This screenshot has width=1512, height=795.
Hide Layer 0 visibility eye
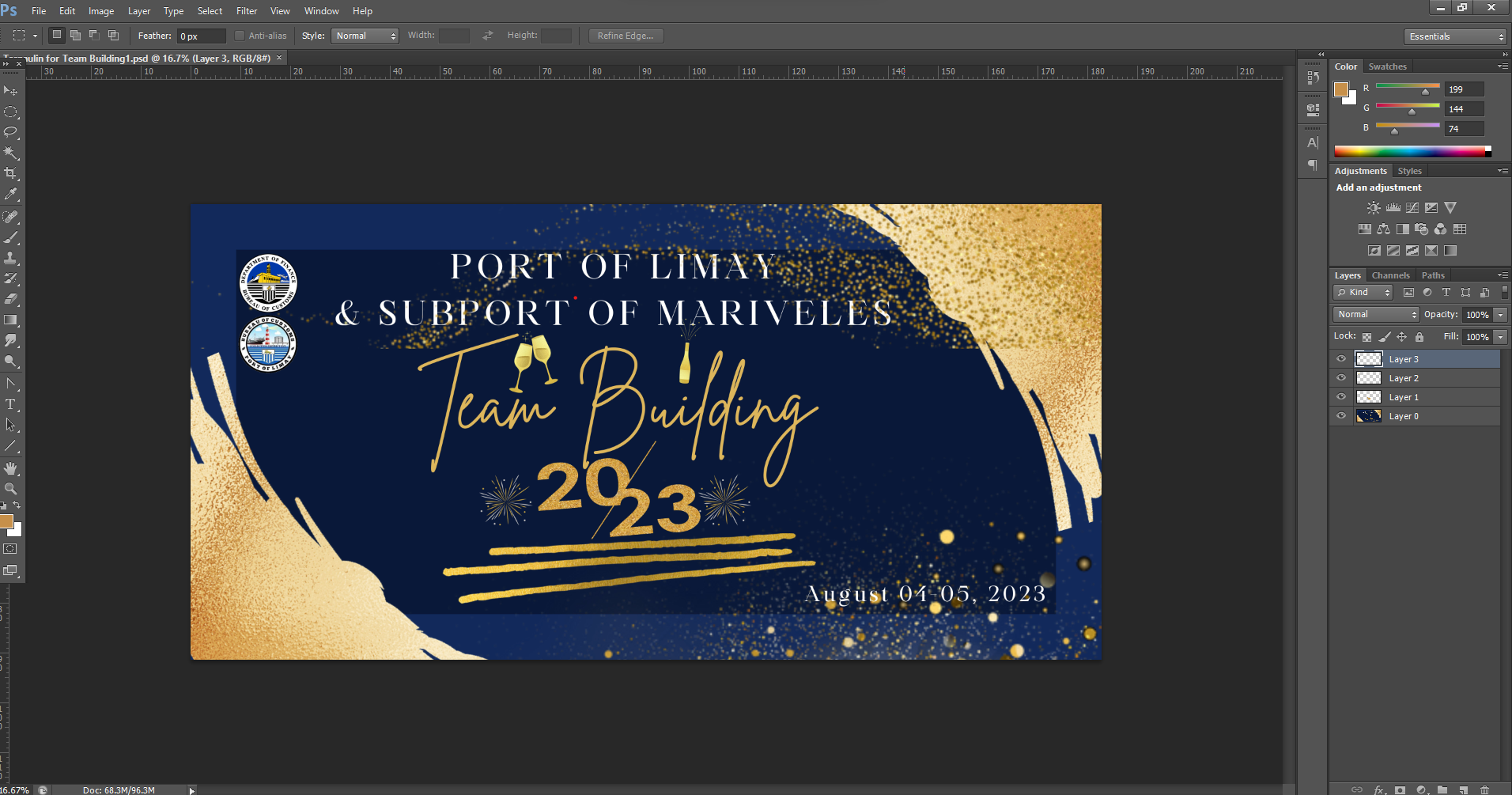pos(1341,416)
